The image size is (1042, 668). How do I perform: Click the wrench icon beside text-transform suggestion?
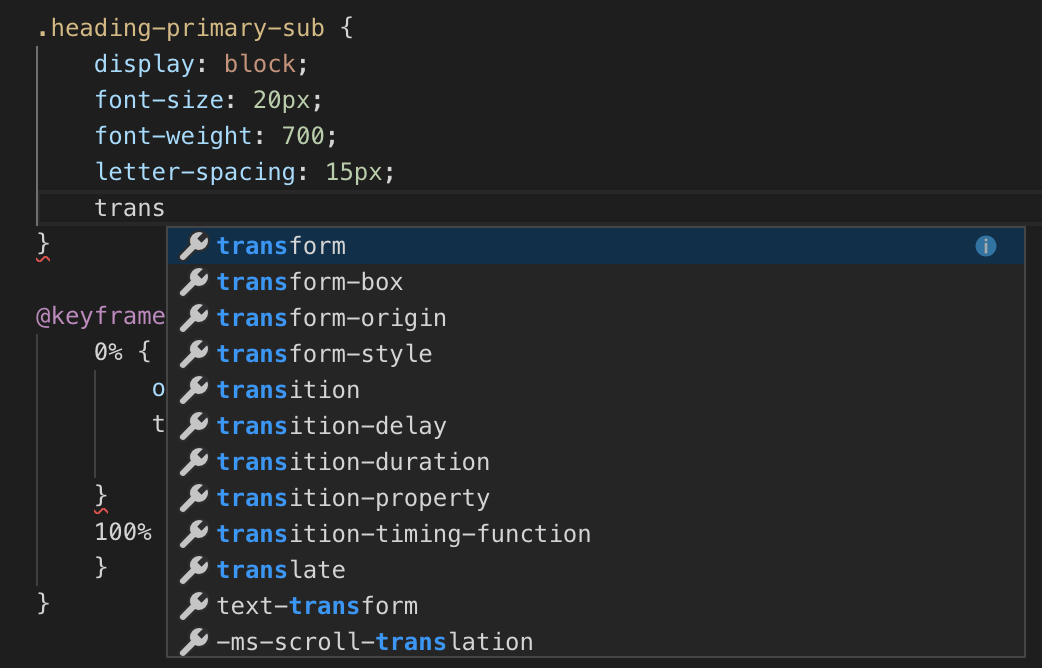[192, 605]
